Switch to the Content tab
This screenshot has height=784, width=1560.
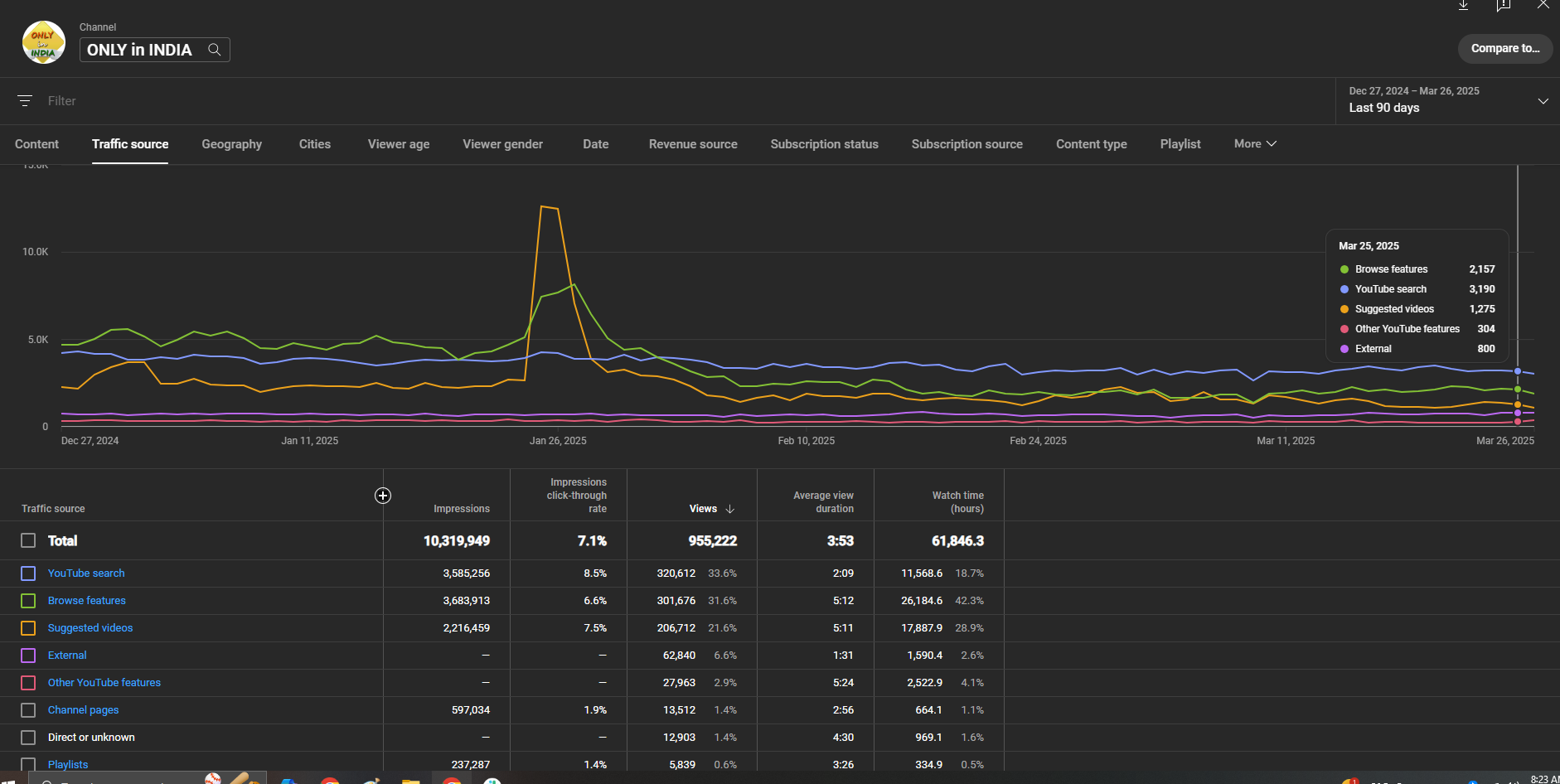[x=36, y=144]
